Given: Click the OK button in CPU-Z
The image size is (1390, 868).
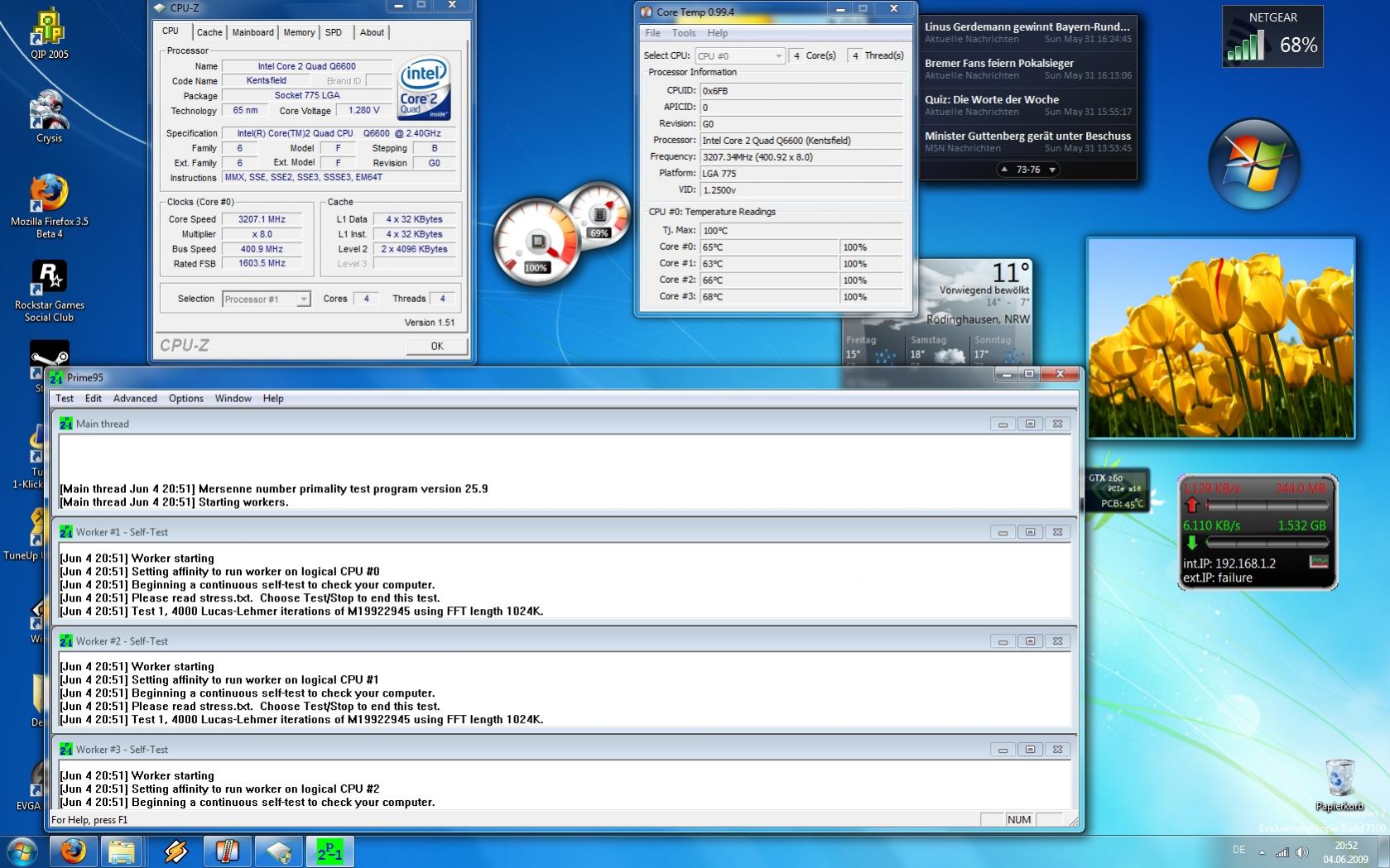Looking at the screenshot, I should pyautogui.click(x=437, y=346).
